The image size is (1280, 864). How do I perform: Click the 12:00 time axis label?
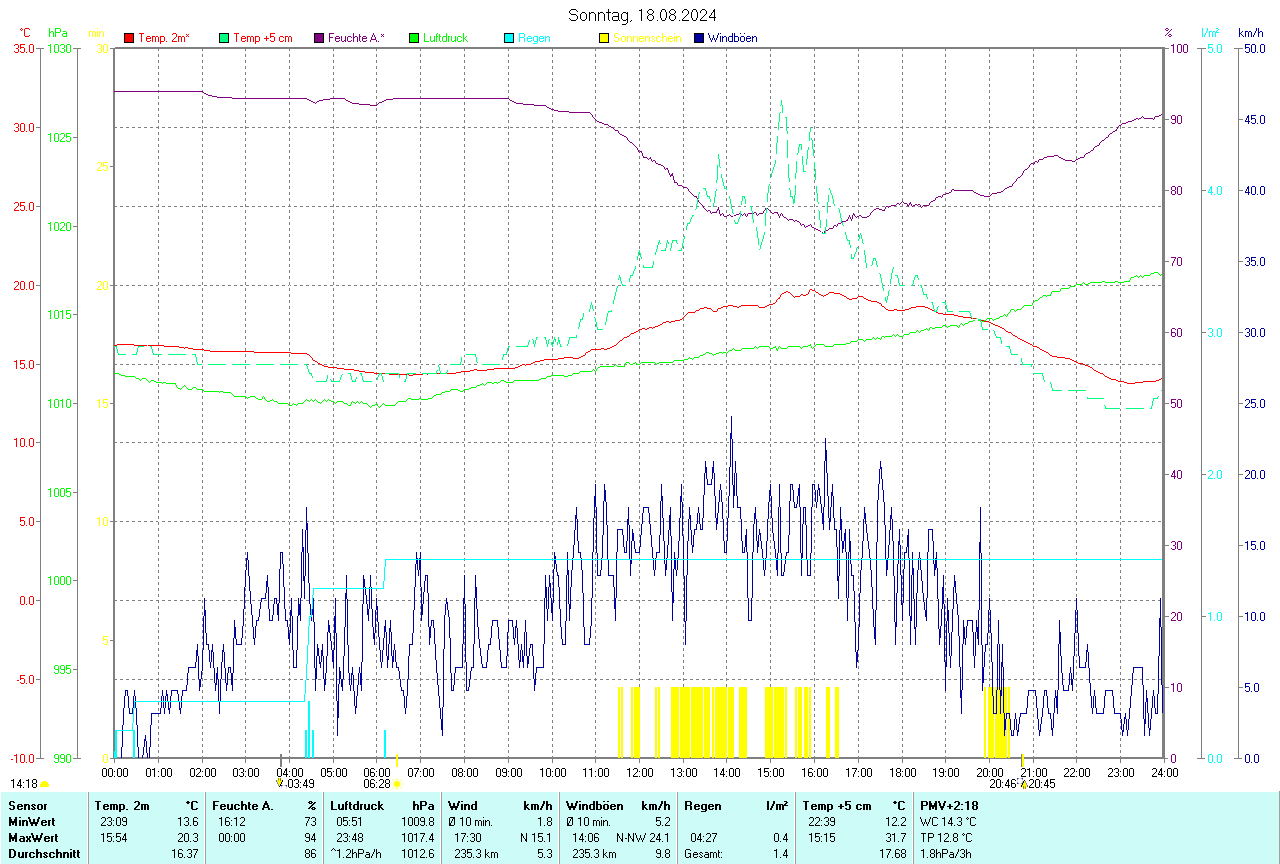click(639, 772)
